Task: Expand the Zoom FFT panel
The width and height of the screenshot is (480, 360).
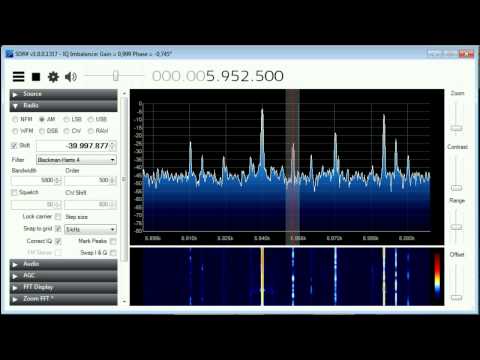Action: (x=63, y=299)
